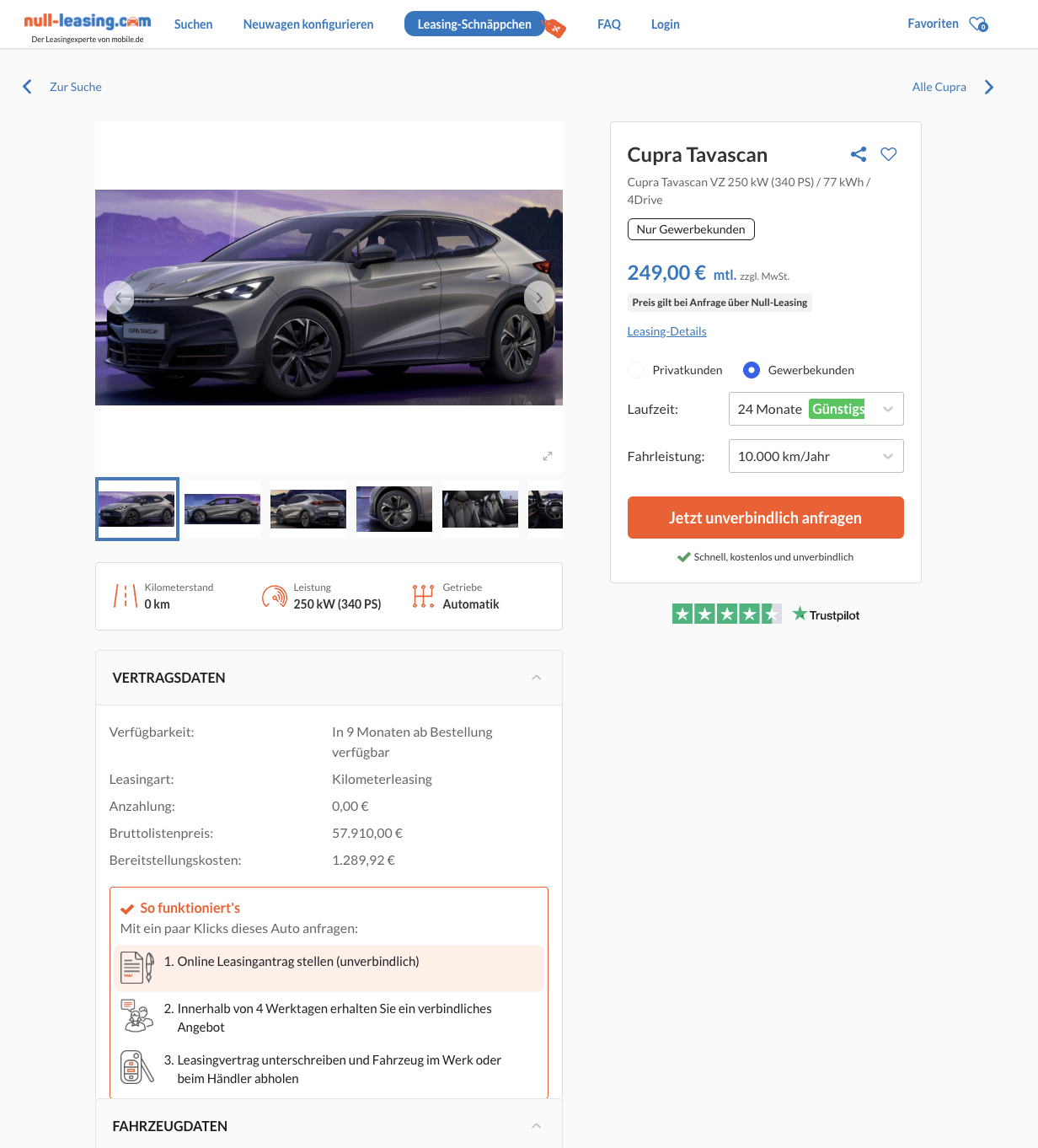
Task: Open Favoriten heart icon in header
Action: pos(977,24)
